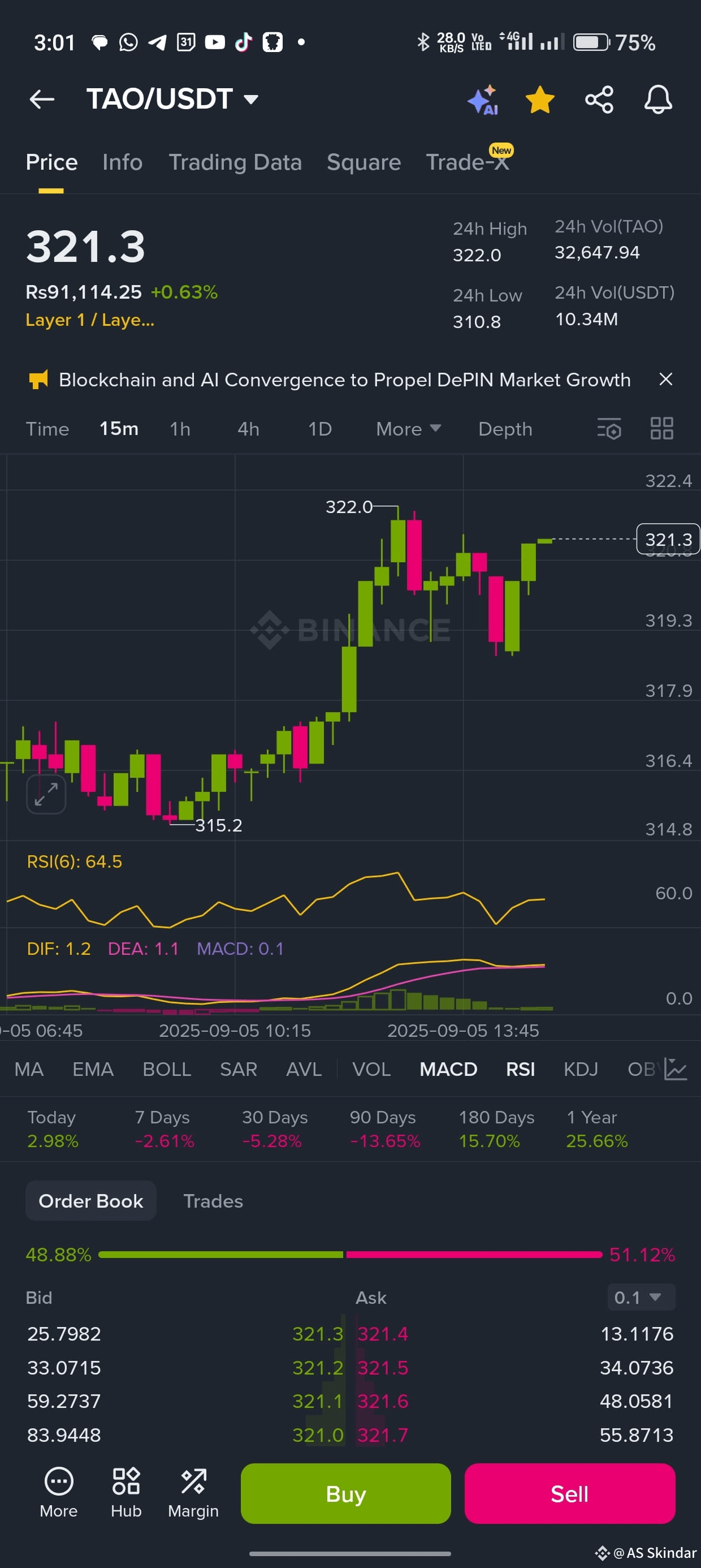
Task: Open the indicator settings chart icon
Action: pyautogui.click(x=675, y=1070)
